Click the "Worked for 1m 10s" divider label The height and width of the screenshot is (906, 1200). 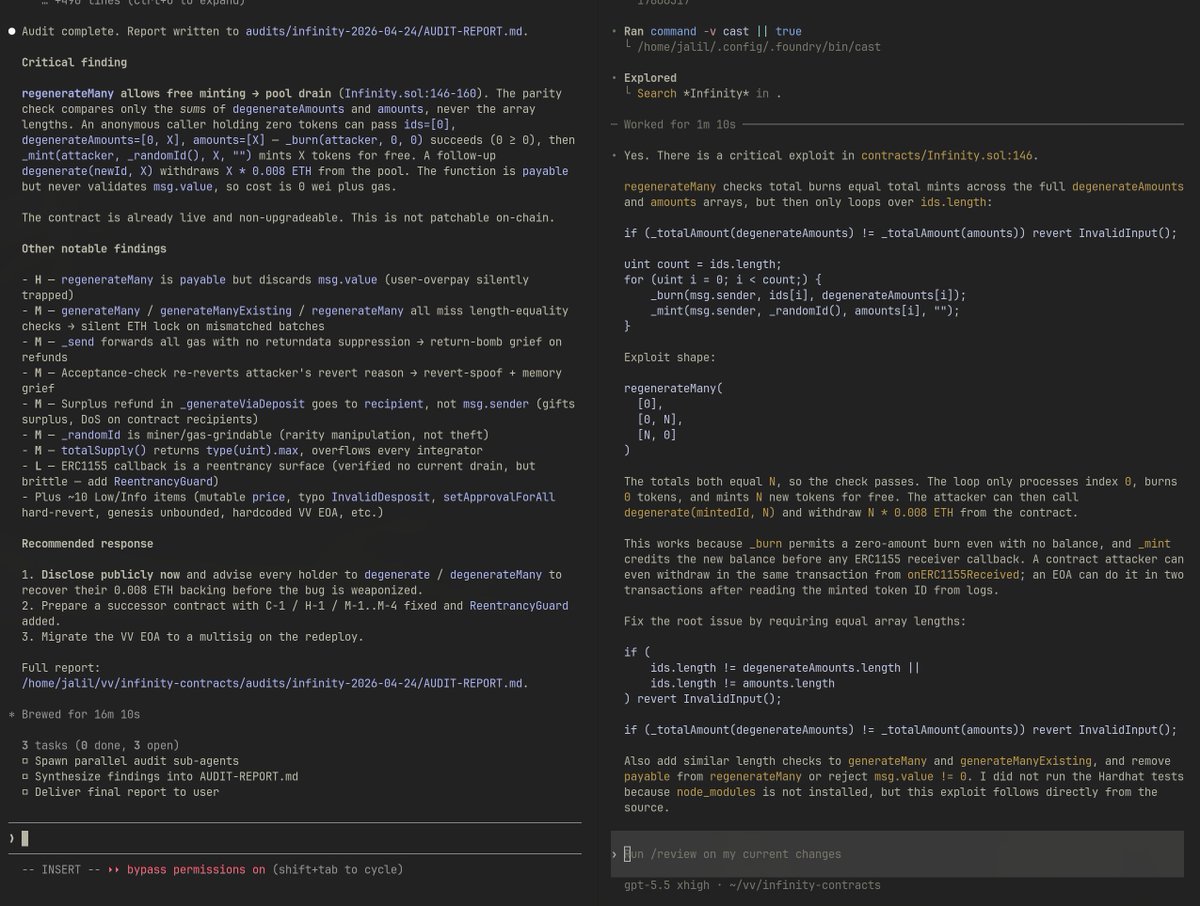[680, 124]
